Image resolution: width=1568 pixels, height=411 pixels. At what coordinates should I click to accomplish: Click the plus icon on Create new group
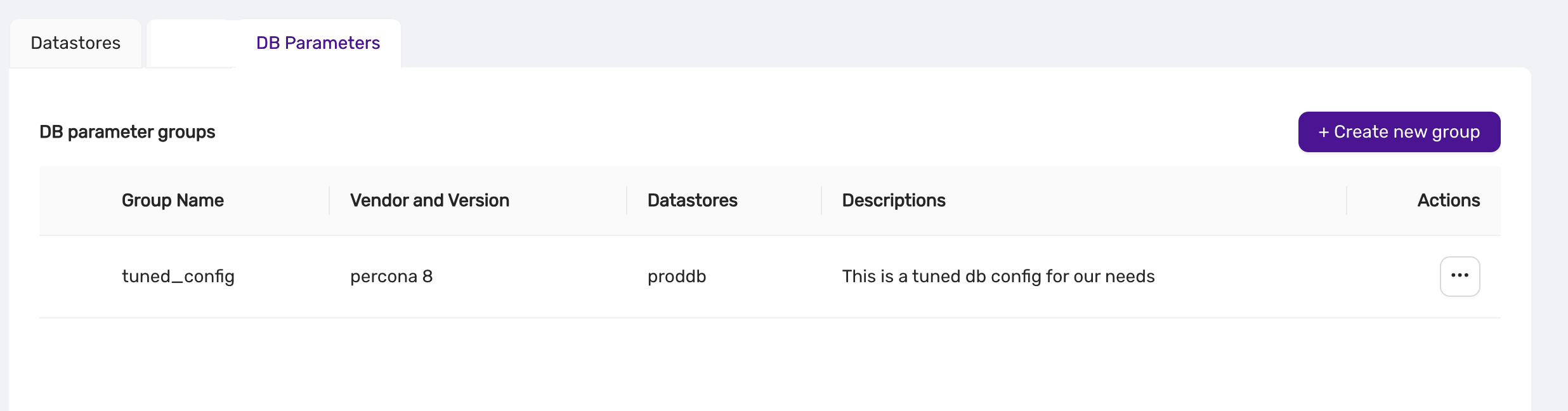pyautogui.click(x=1326, y=132)
